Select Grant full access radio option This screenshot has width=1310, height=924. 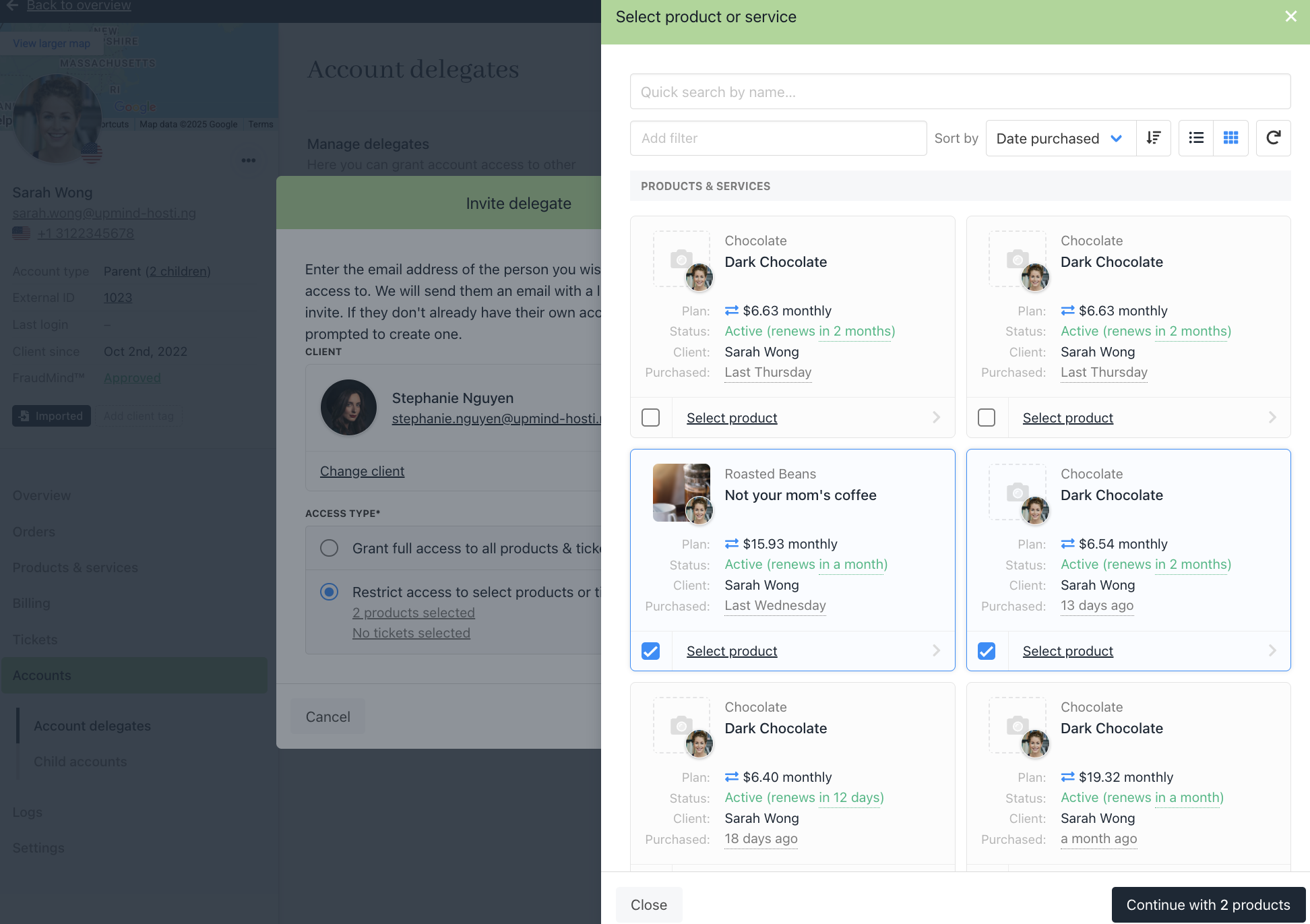329,548
